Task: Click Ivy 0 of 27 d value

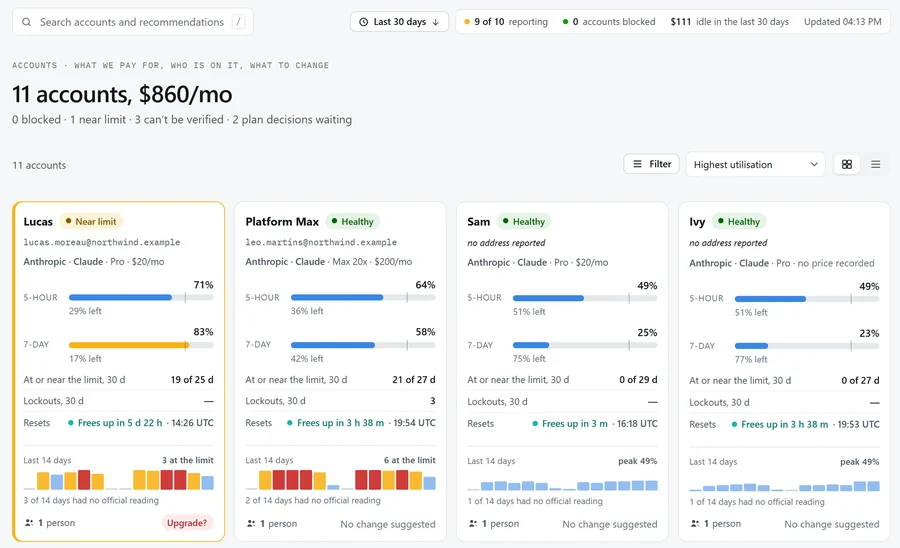Action: (860, 380)
